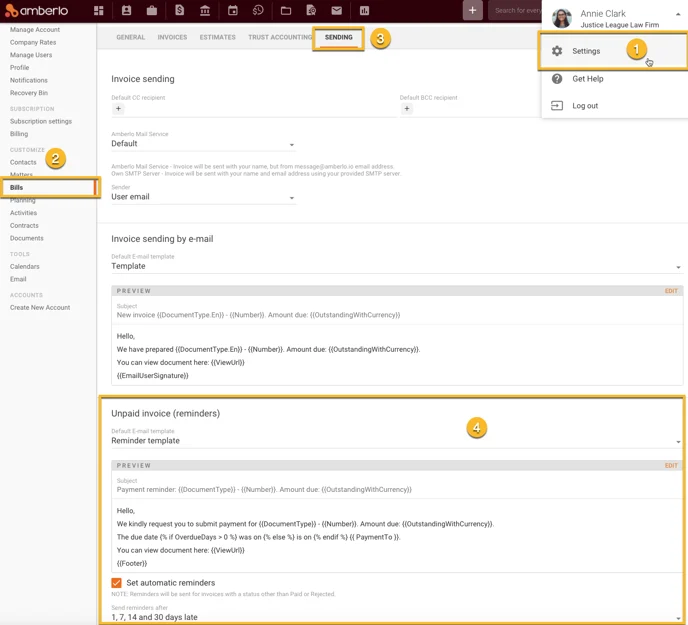Click the plus quick-add button
Screen dimensions: 688x625
[473, 11]
